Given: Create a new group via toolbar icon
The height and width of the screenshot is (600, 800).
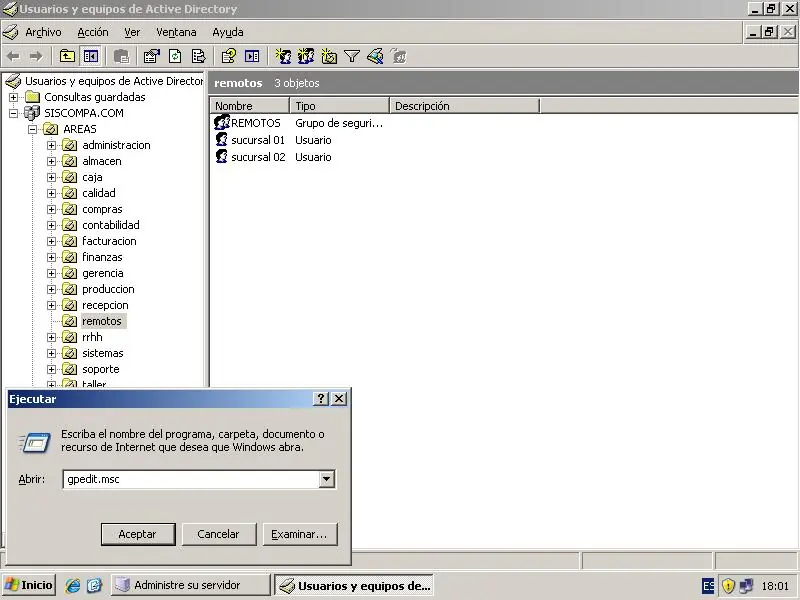Looking at the screenshot, I should tap(306, 56).
